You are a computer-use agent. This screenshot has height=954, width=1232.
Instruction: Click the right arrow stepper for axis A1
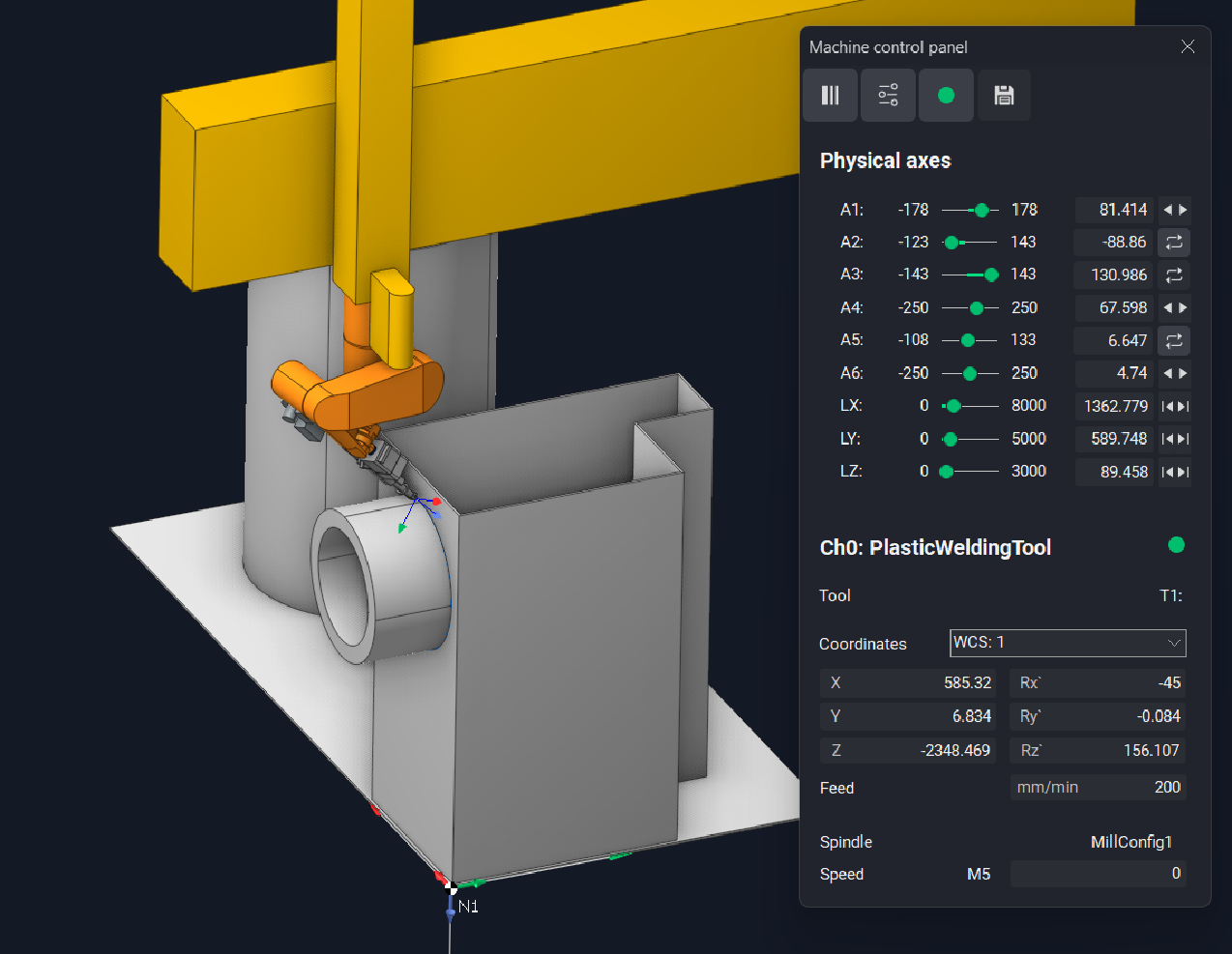coord(1183,210)
